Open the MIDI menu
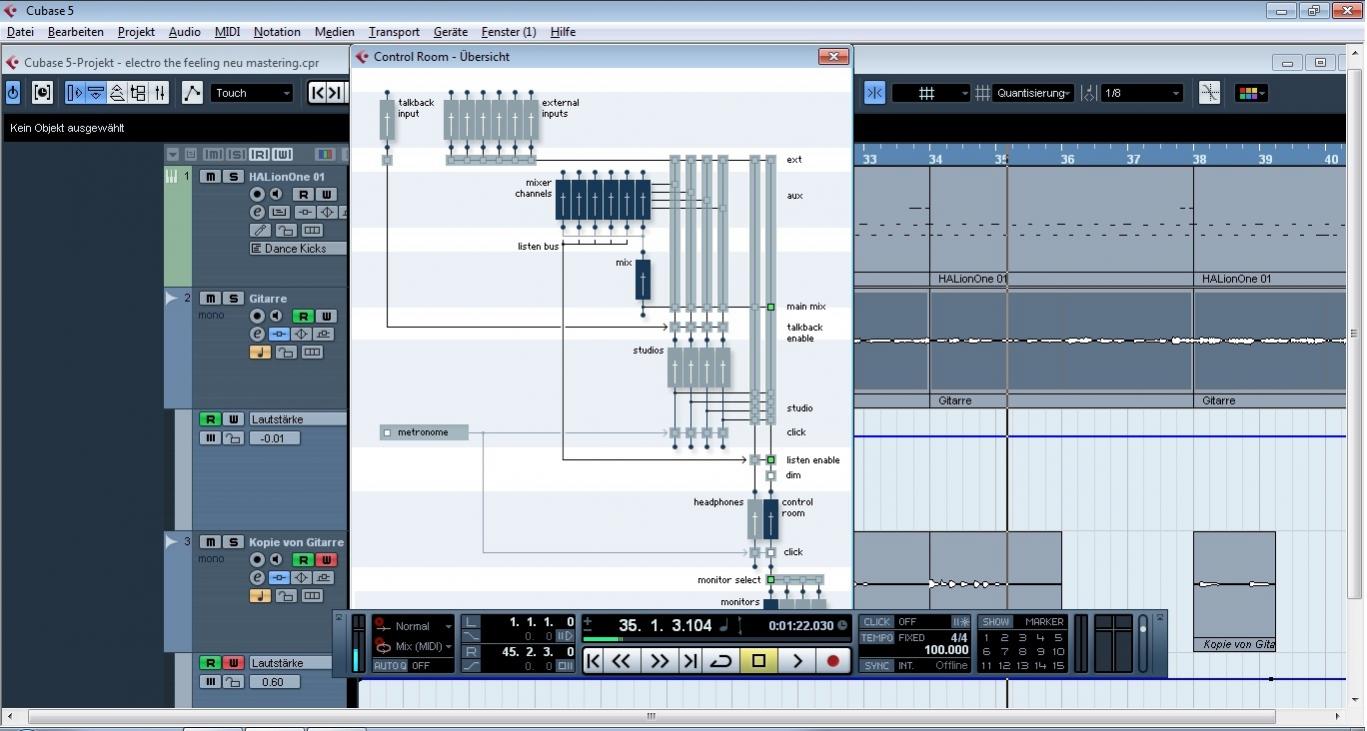Viewport: 1367px width, 731px height. pos(228,32)
